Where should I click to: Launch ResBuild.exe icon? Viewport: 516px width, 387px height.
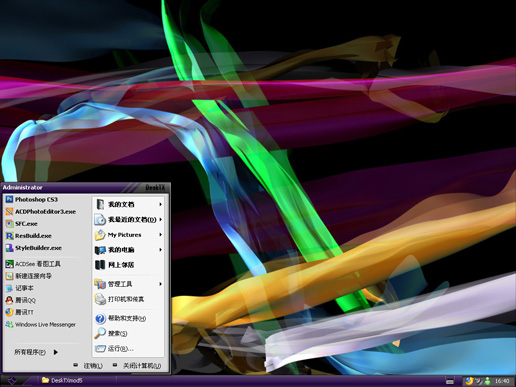[x=9, y=236]
